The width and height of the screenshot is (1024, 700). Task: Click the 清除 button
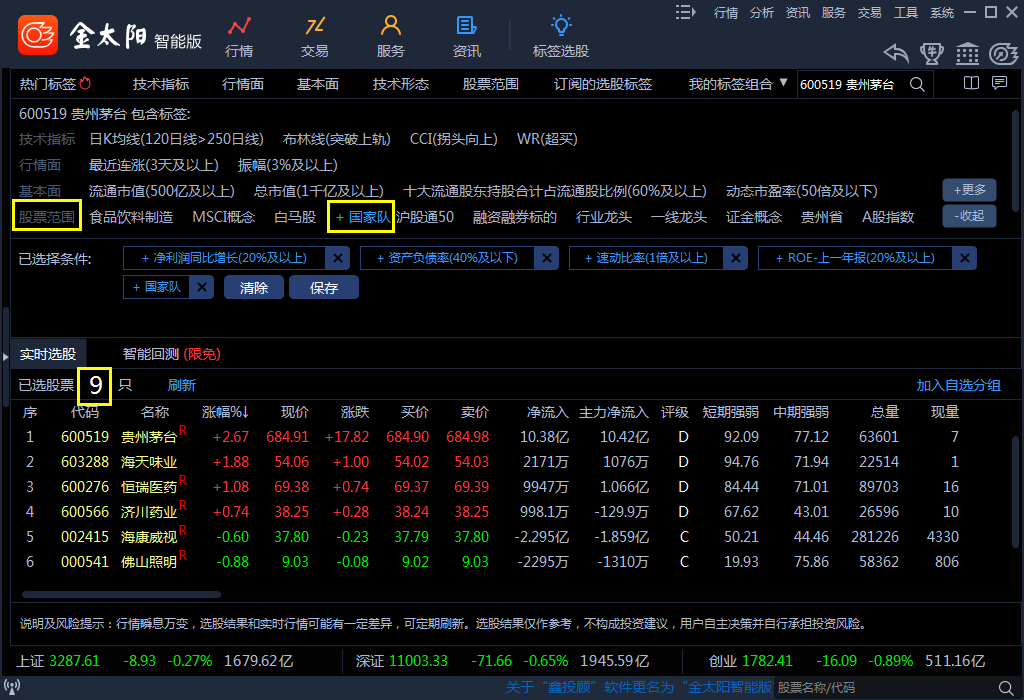(x=254, y=287)
